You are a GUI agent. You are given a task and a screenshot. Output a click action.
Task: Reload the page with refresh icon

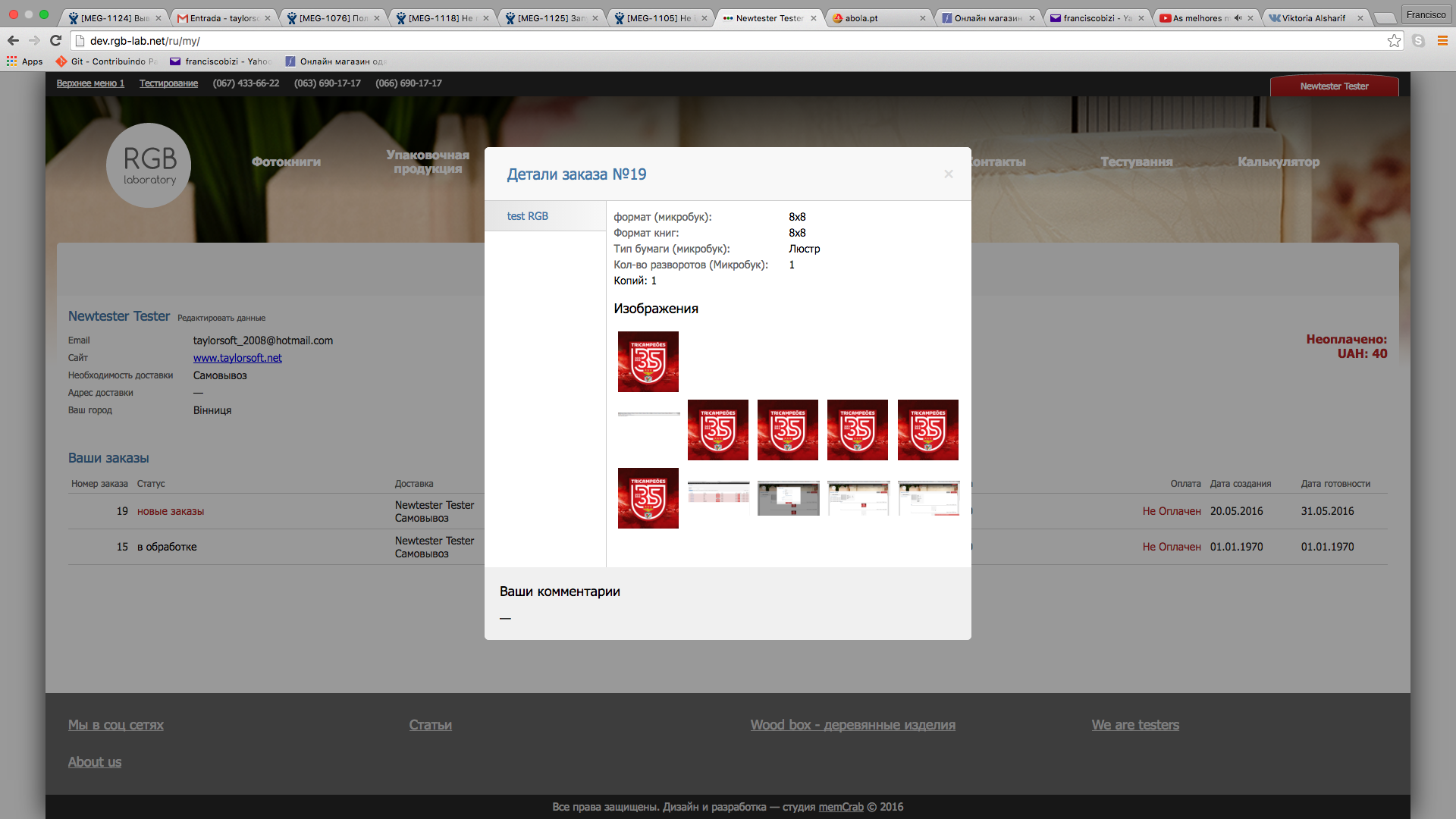tap(55, 41)
